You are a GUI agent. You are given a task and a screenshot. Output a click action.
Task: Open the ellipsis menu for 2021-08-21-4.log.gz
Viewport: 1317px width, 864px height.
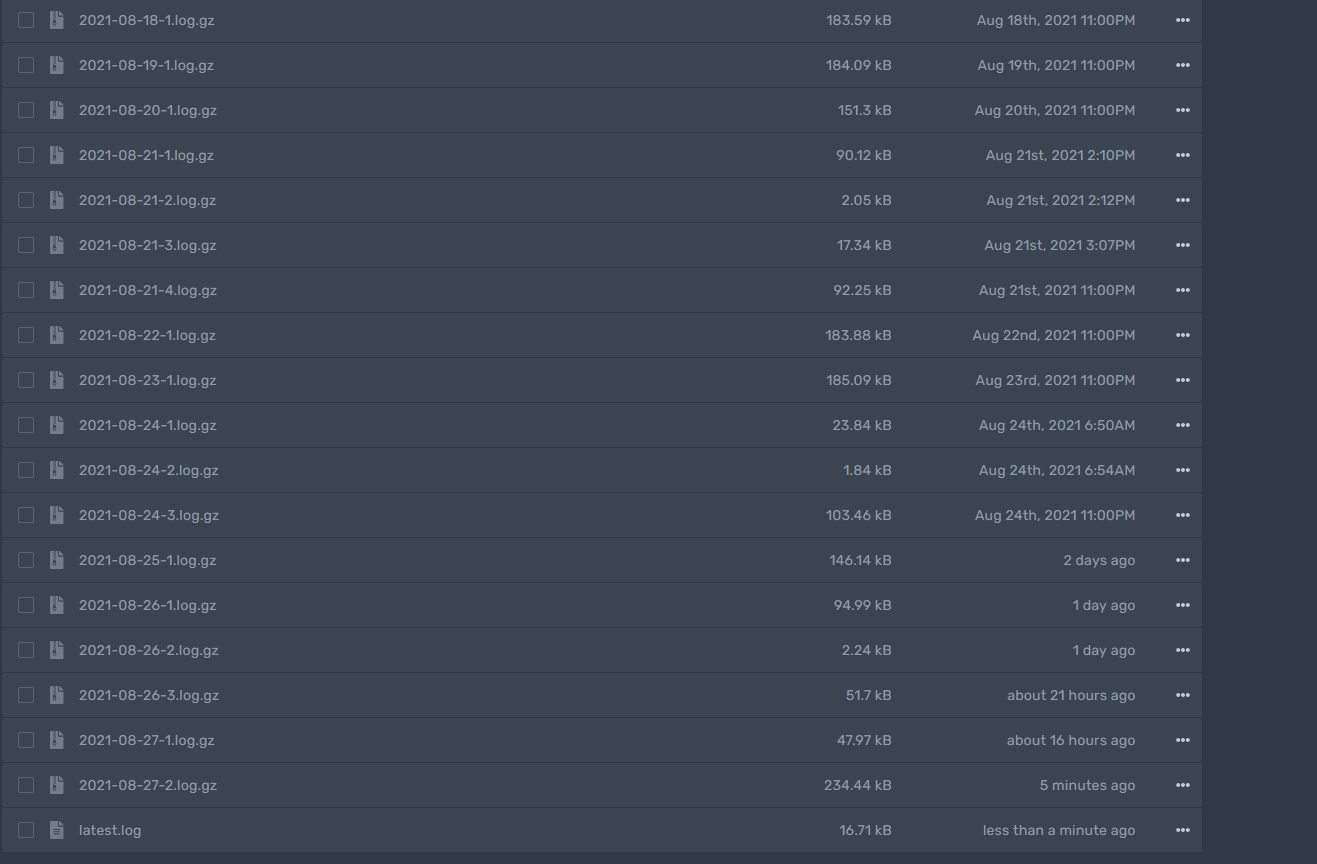(x=1182, y=290)
